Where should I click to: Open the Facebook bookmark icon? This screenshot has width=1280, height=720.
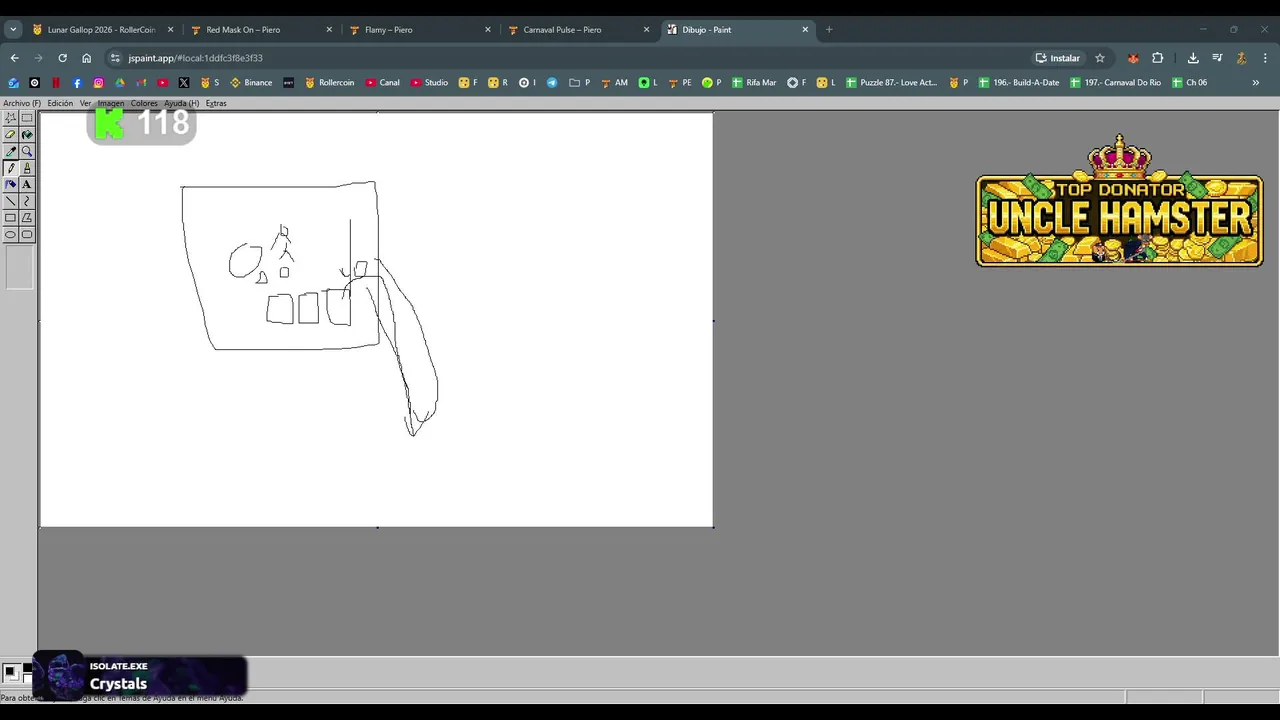tap(77, 82)
